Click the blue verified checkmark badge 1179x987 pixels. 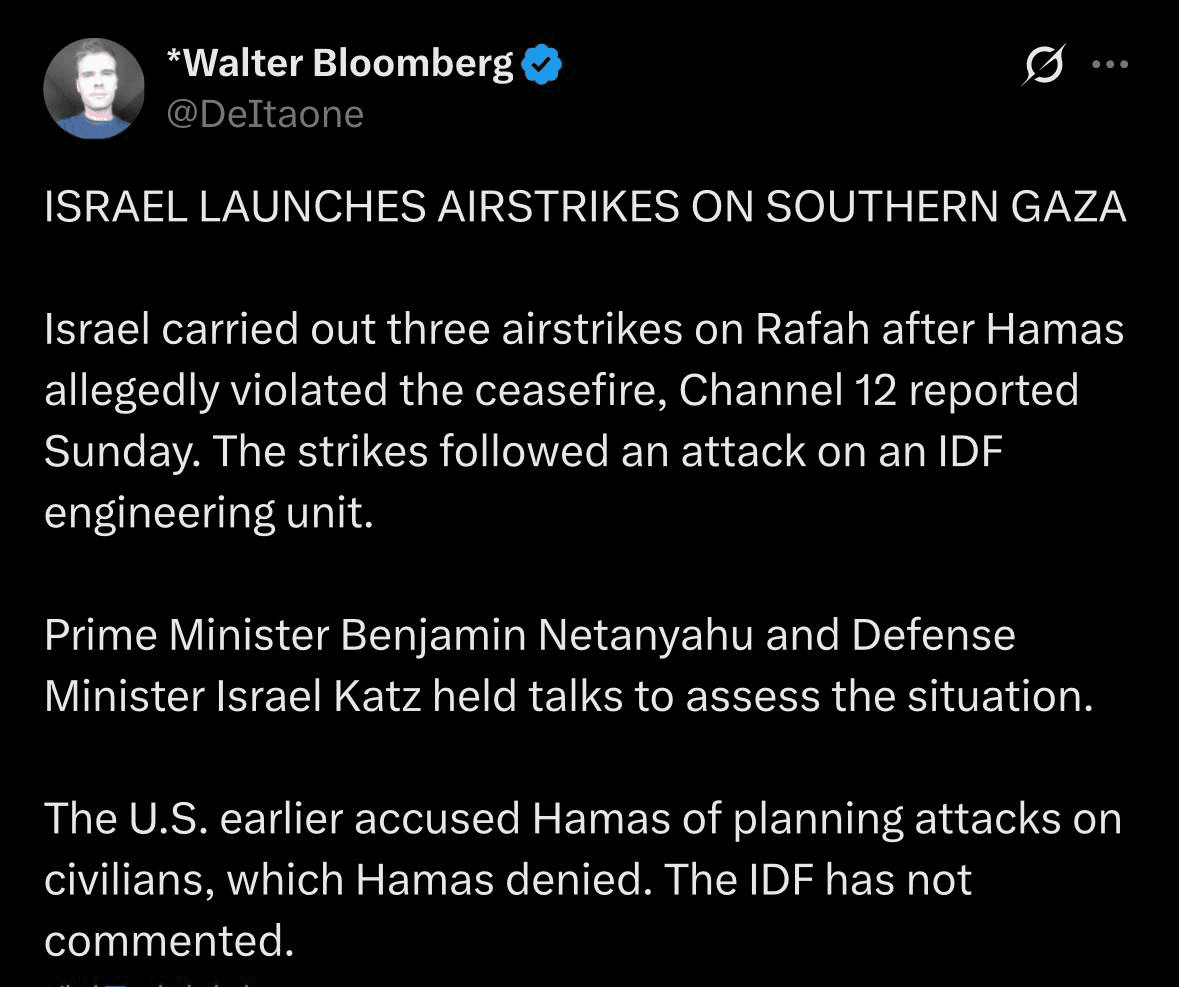point(543,65)
